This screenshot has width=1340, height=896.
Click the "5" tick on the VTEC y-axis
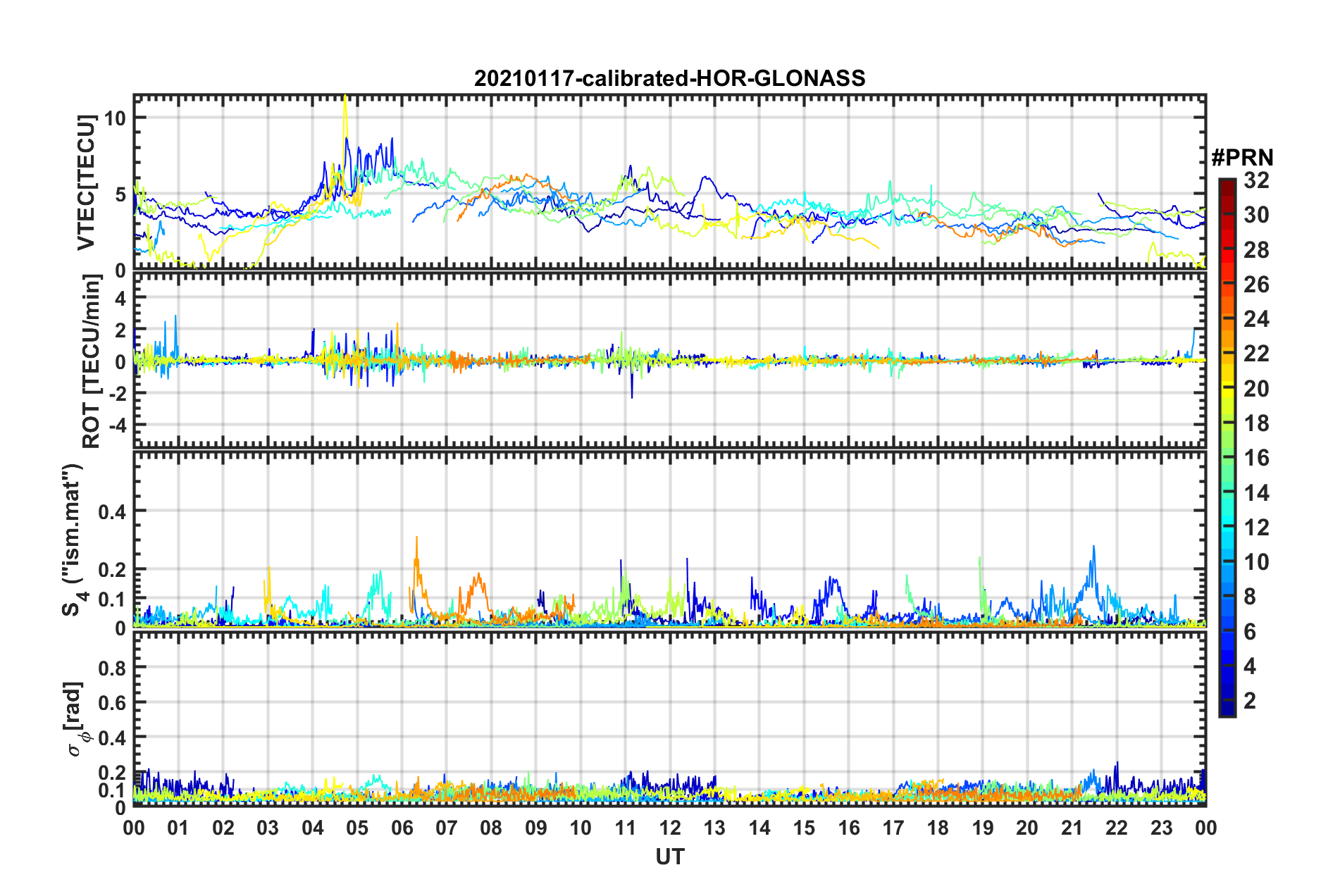point(120,194)
